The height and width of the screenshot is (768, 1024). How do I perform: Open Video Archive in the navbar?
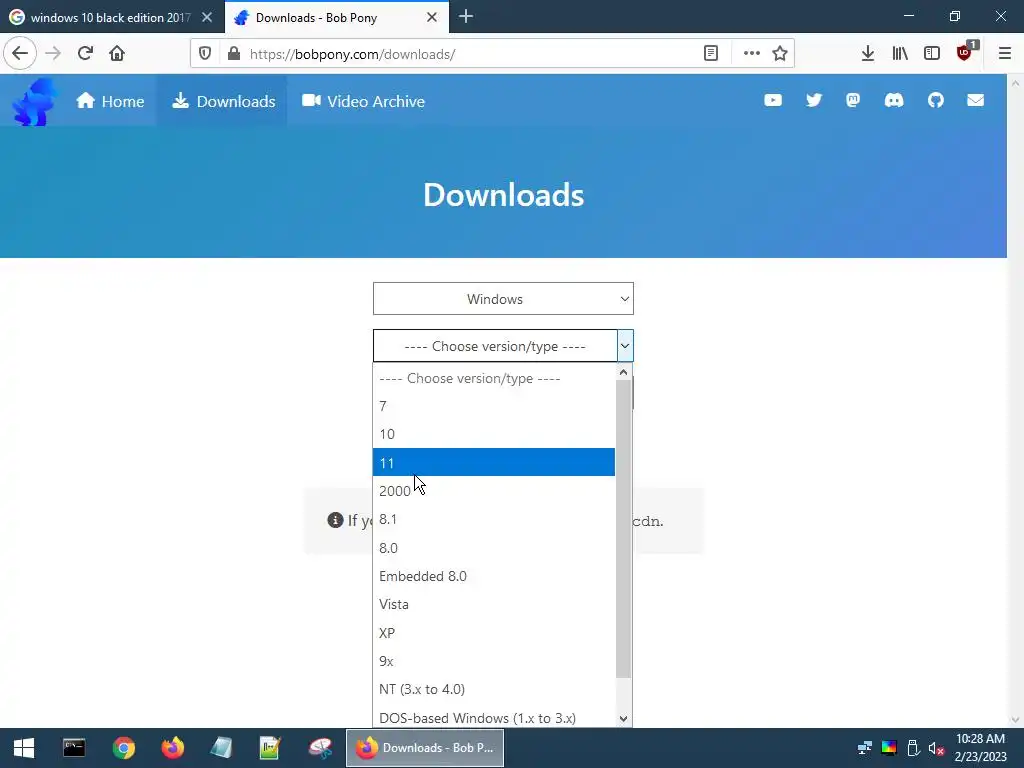pyautogui.click(x=364, y=101)
